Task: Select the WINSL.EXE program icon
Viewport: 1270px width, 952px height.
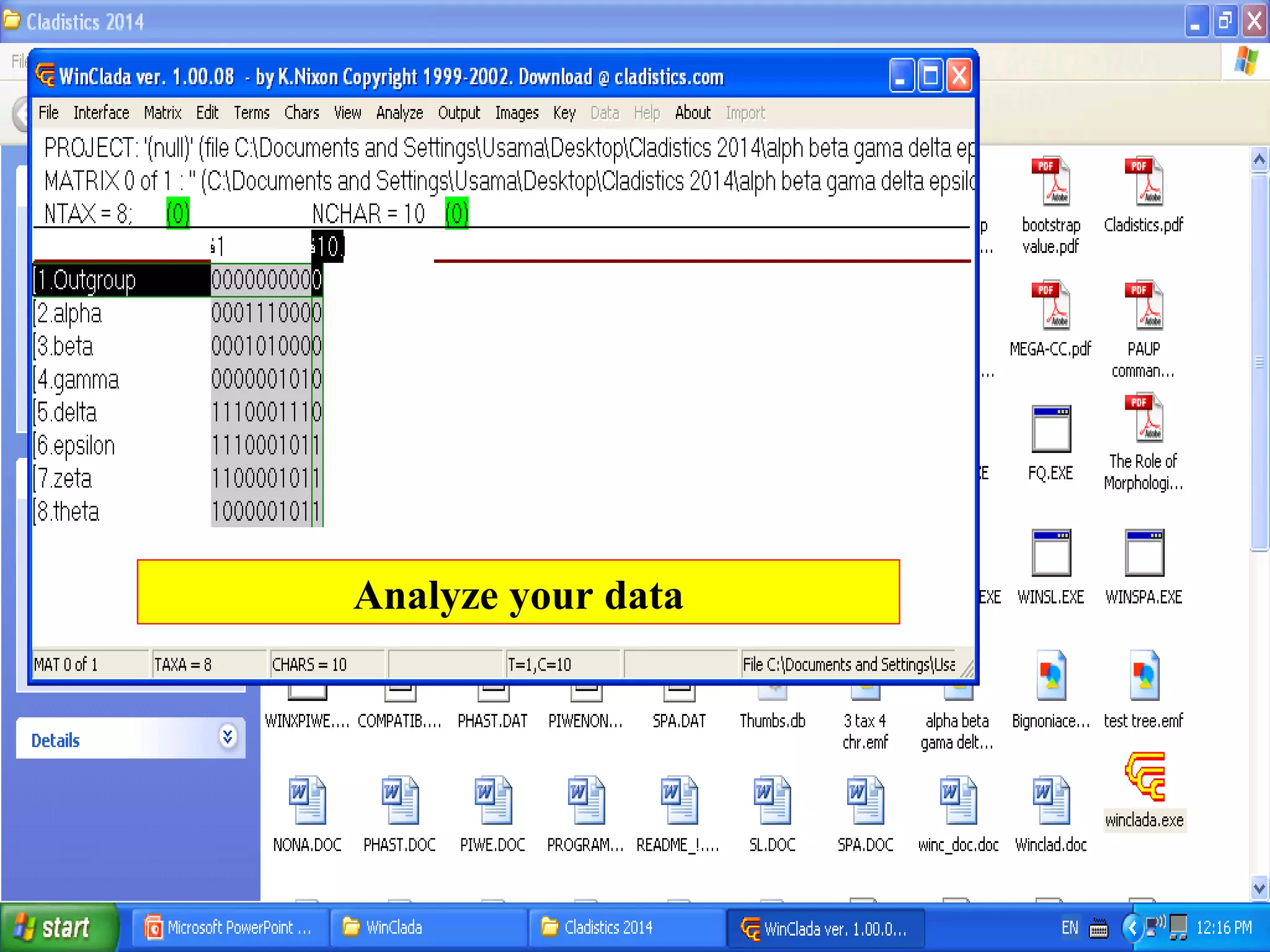Action: coord(1051,553)
